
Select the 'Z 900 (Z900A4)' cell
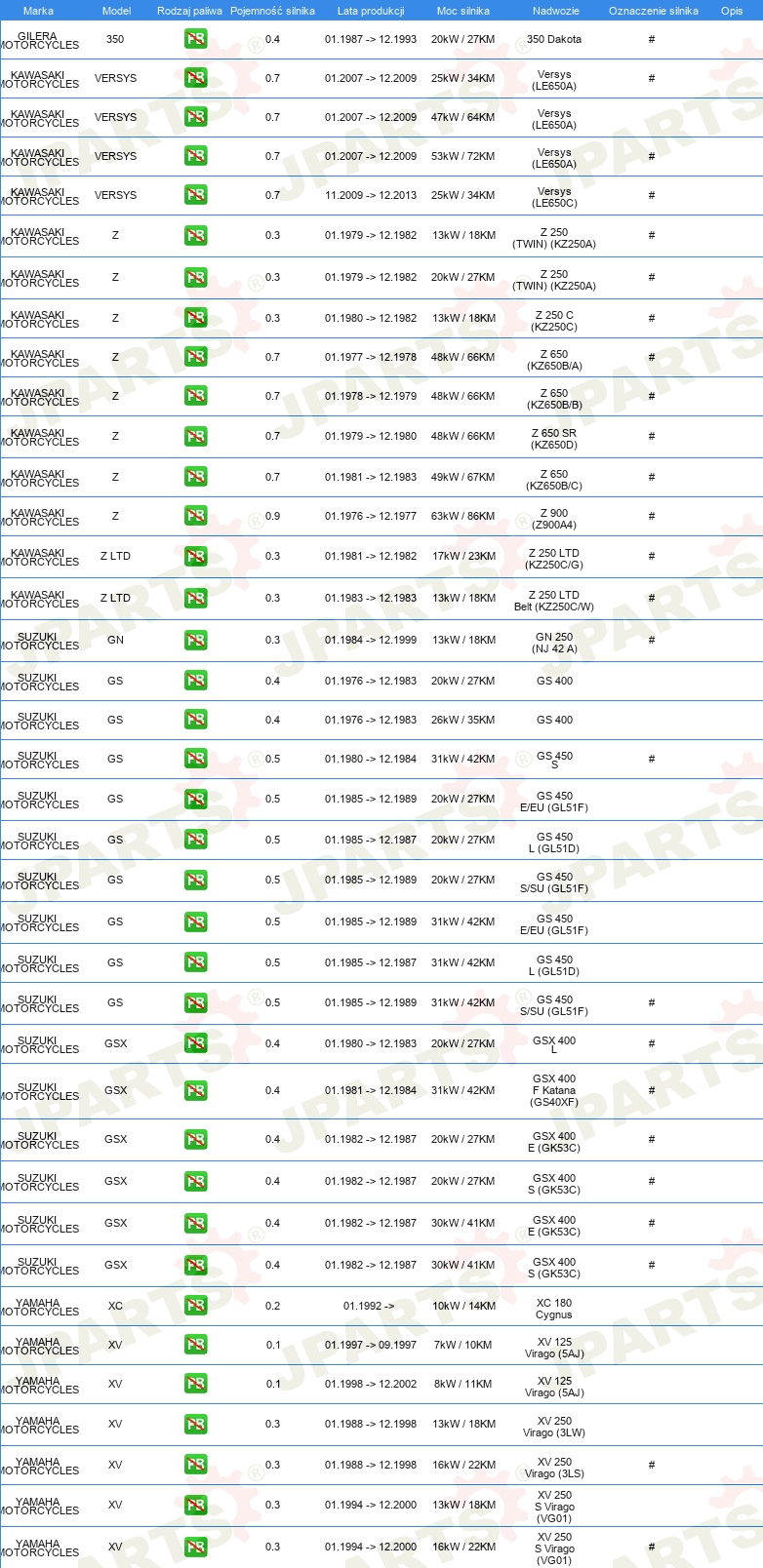[554, 519]
